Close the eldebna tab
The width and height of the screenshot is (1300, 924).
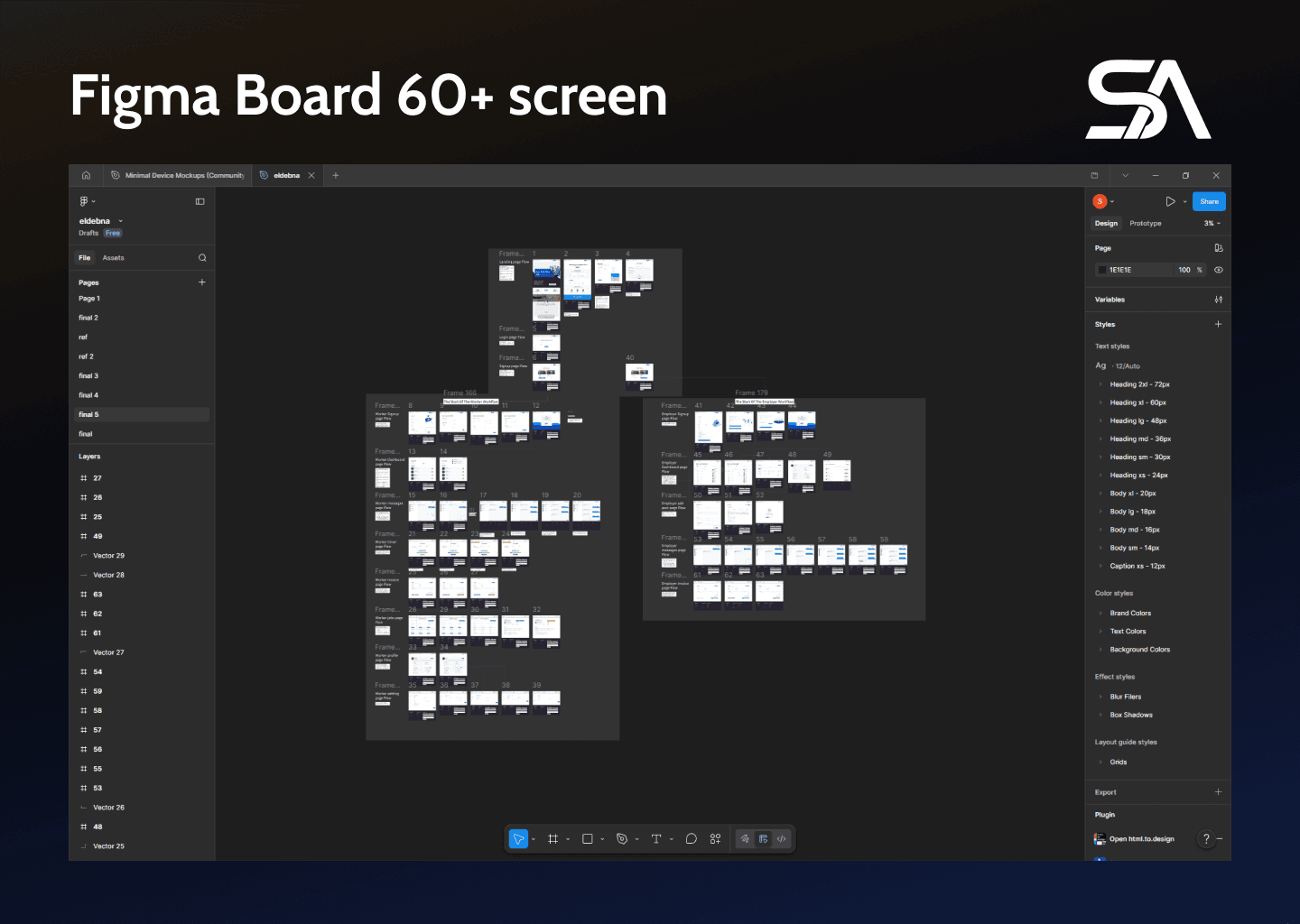pyautogui.click(x=311, y=175)
